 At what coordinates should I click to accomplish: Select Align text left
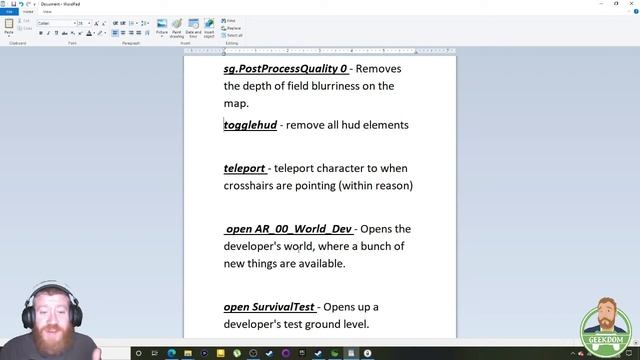point(116,33)
